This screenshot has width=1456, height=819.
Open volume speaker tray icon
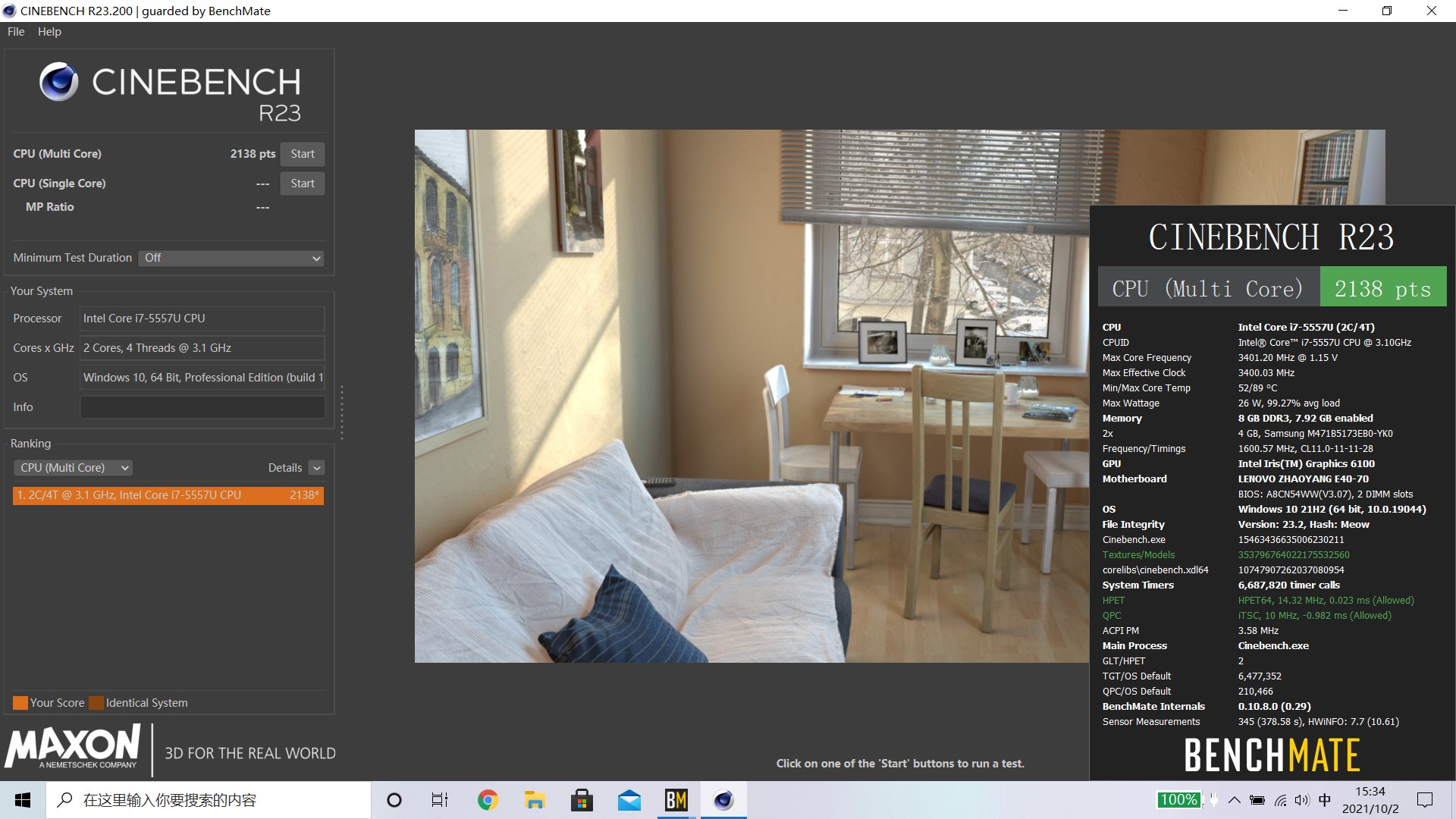1302,800
